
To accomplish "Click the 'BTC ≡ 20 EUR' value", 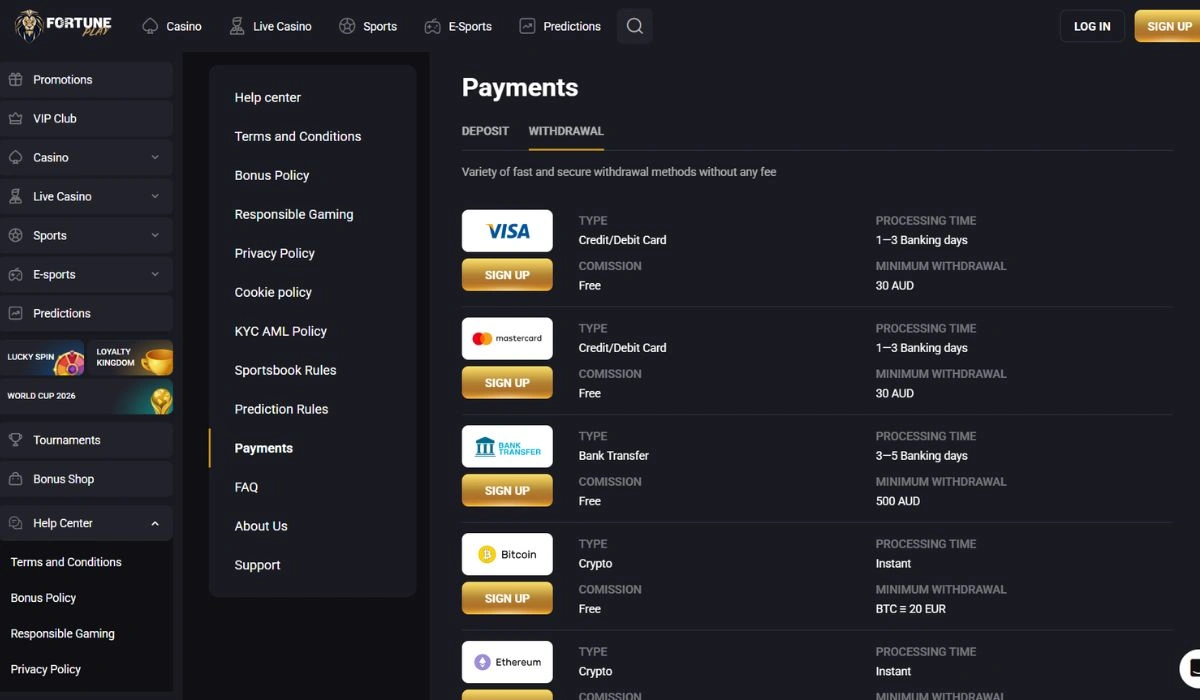I will click(x=911, y=609).
